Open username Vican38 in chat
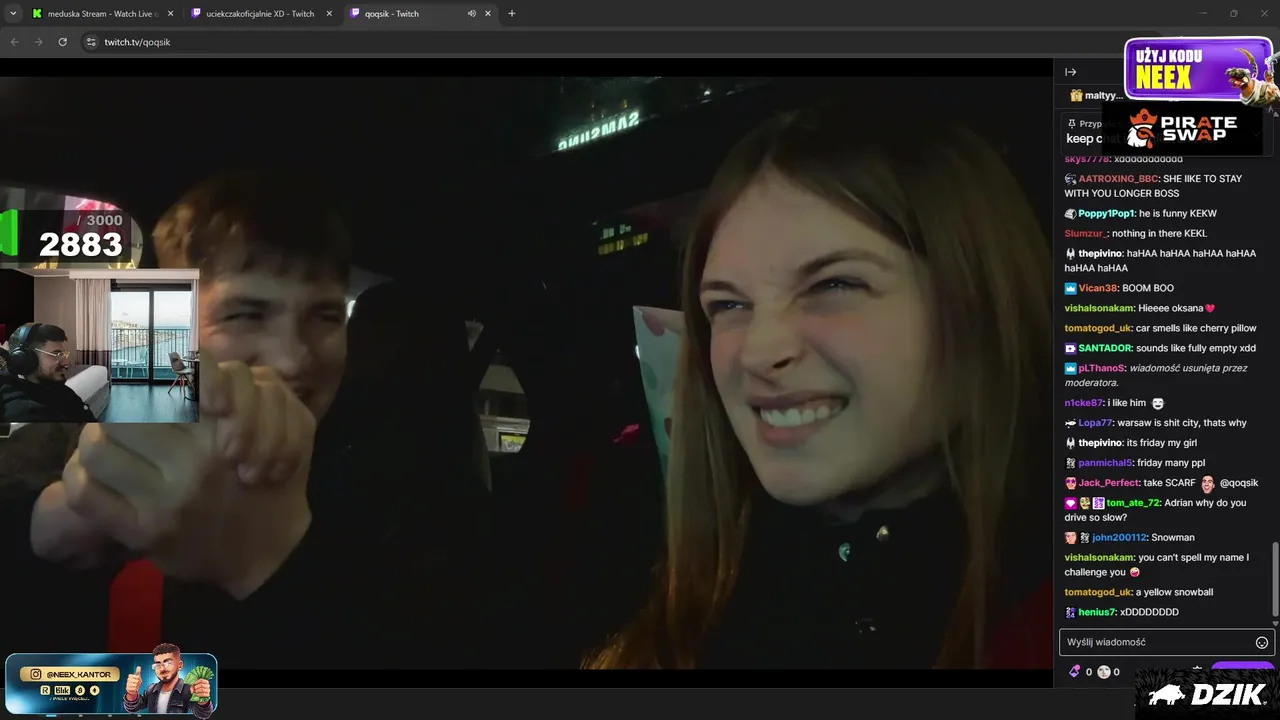 click(x=1097, y=289)
